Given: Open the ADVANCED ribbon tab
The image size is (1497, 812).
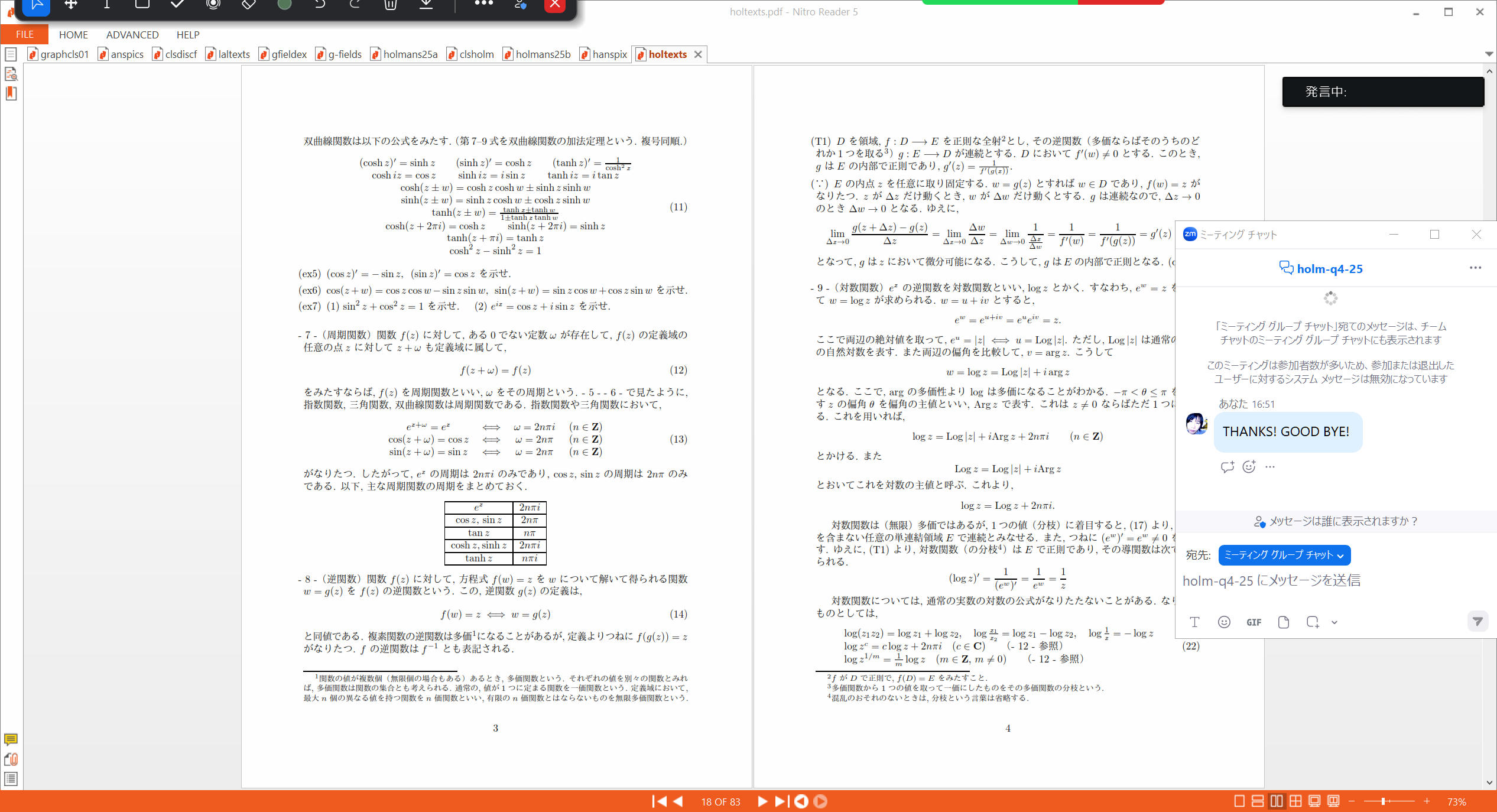Looking at the screenshot, I should pos(132,35).
